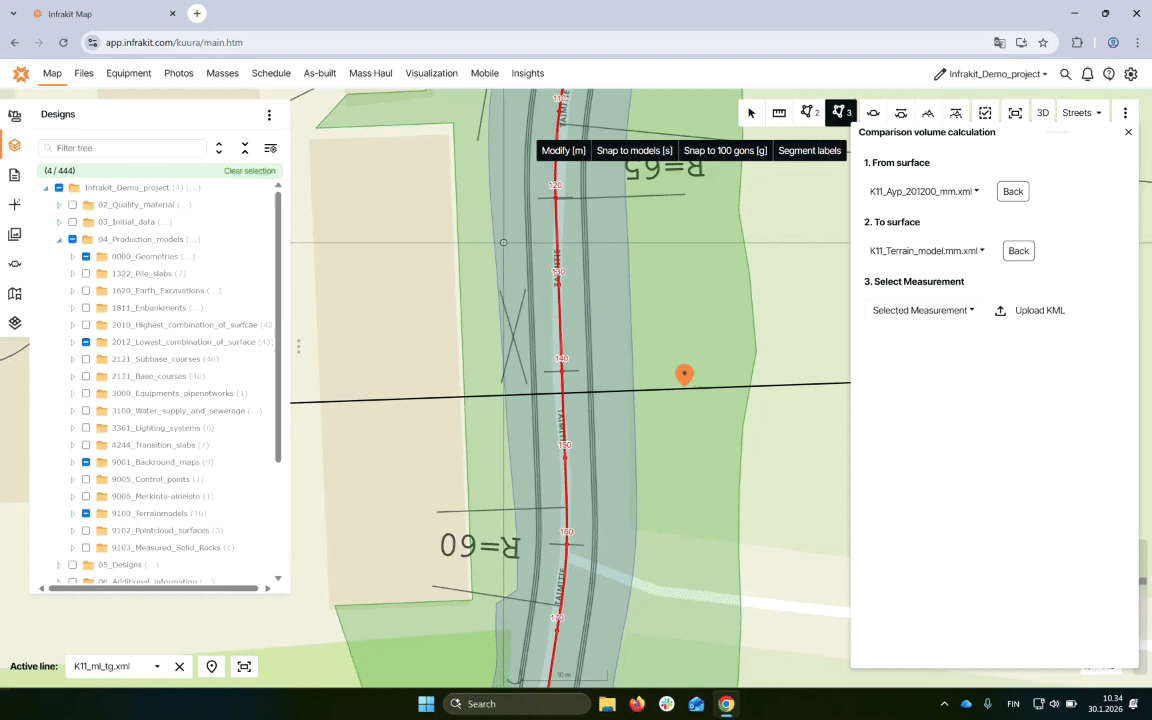Check the 1322_Pile_slabs folder checkbox
Screen dimensions: 1152x720
[x=86, y=273]
